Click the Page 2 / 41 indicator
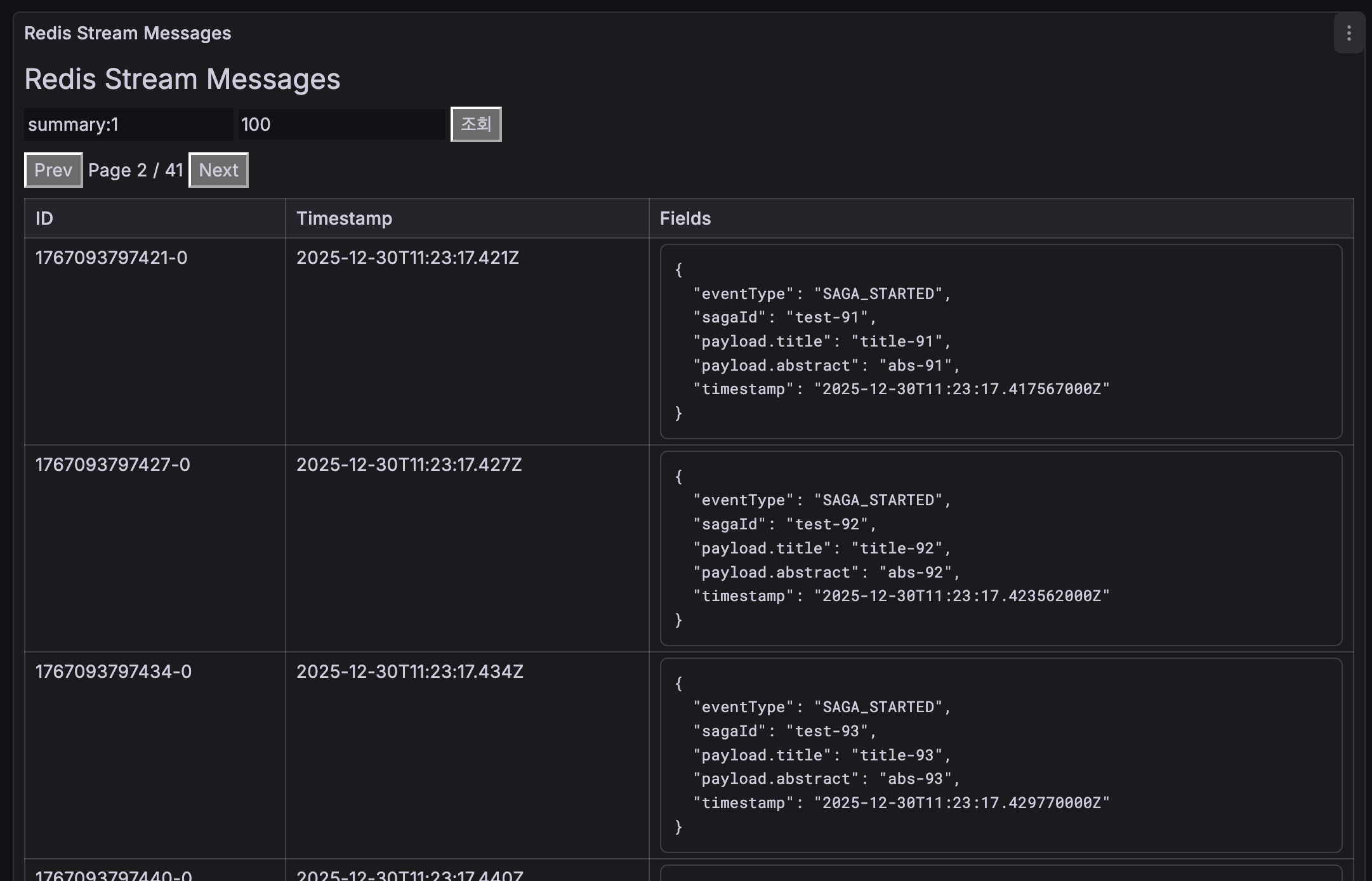This screenshot has height=881, width=1372. coord(136,170)
